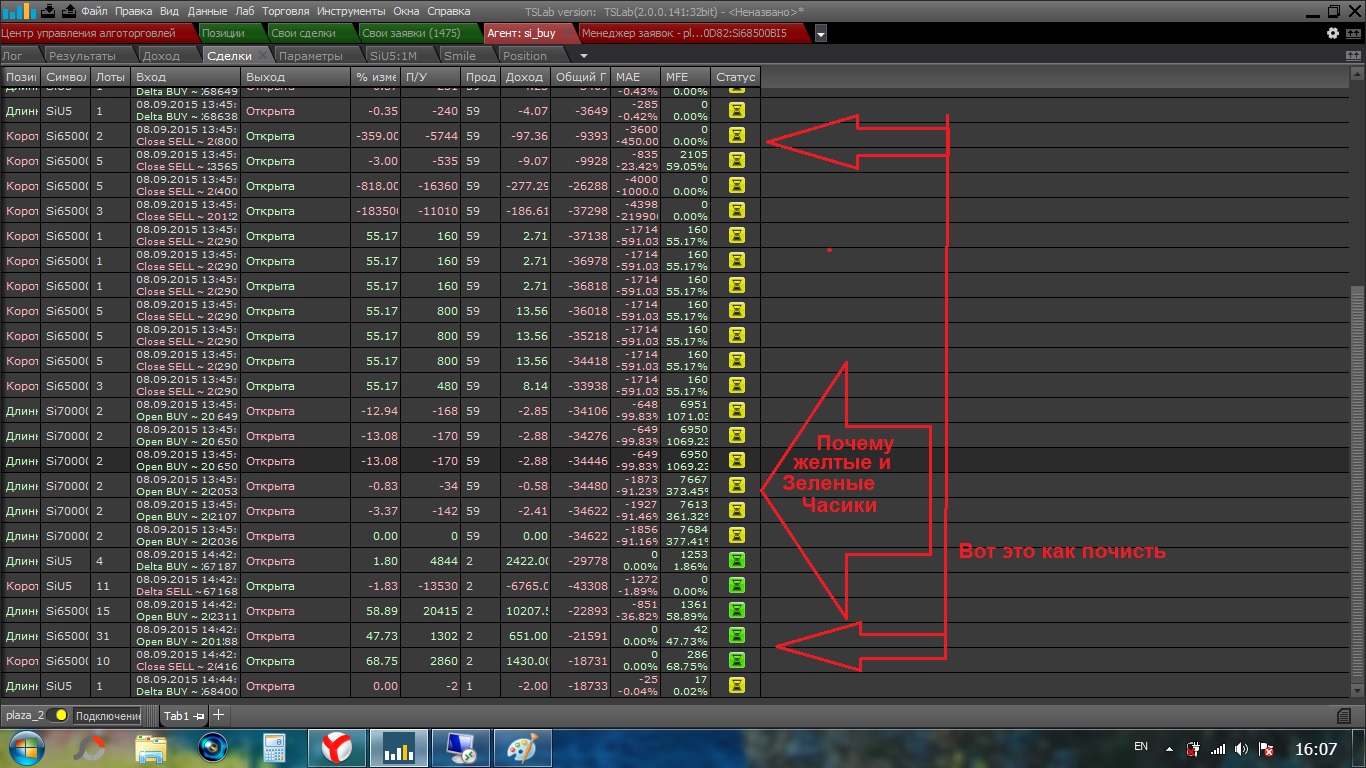Click the load (upload tray) icon in the title bar

(68, 11)
